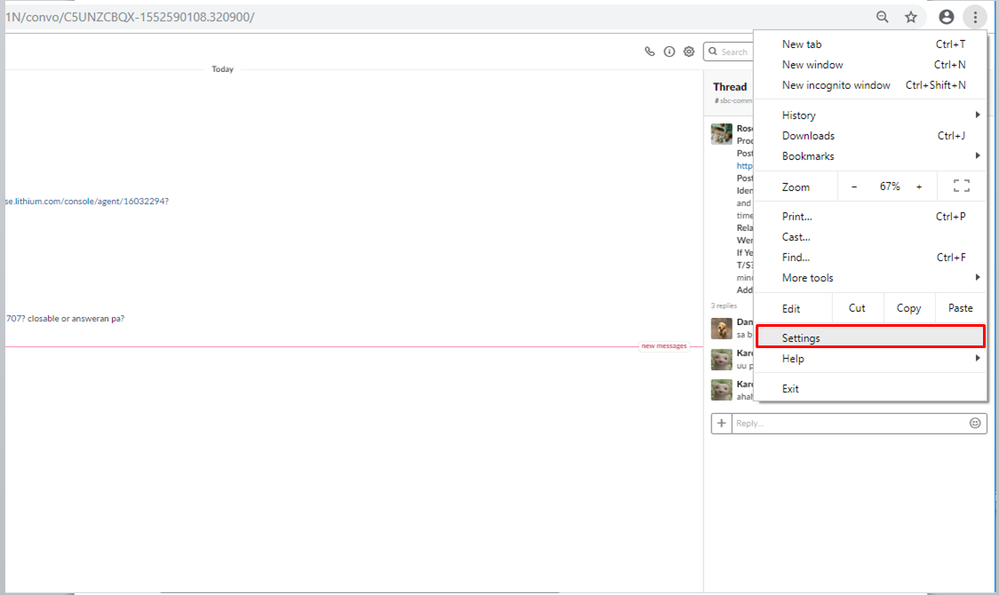
Task: Open a New incognito window
Action: coord(871,85)
